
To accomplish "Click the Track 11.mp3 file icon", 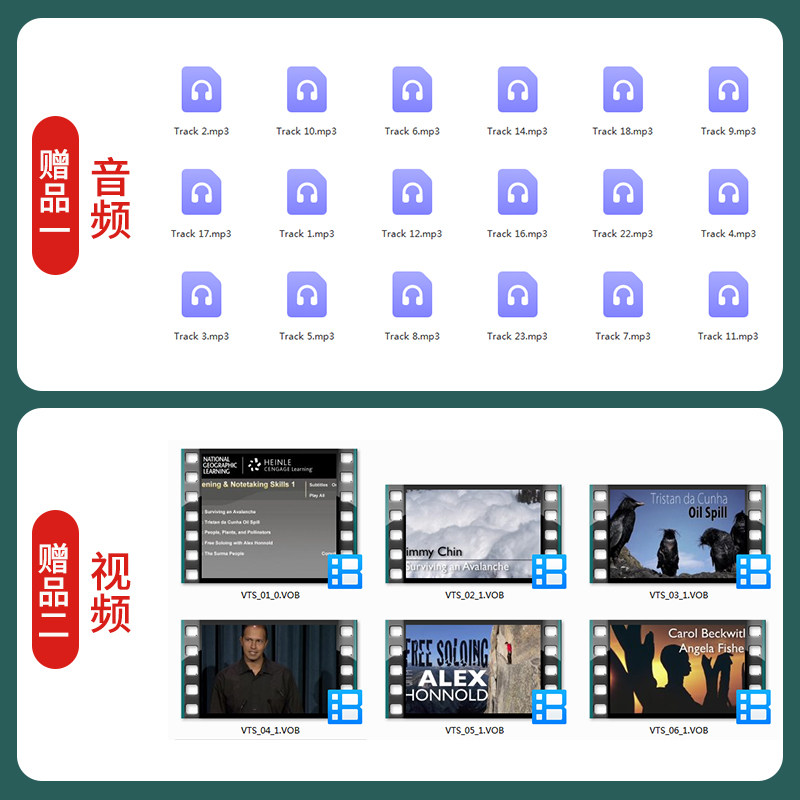I will 729,294.
